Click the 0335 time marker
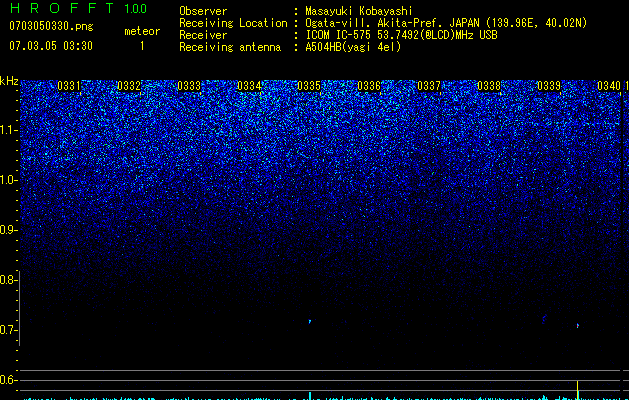629x400 pixels. pyautogui.click(x=309, y=86)
